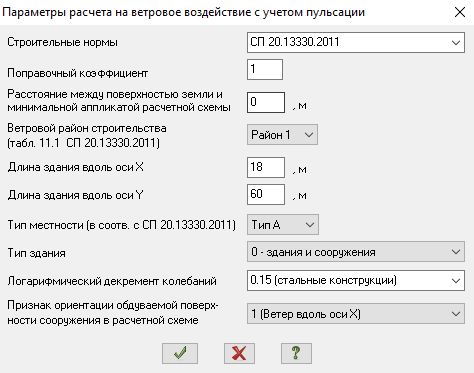Viewport: 474px width, 373px height.
Task: Cancel dialog with the red X button
Action: click(239, 353)
